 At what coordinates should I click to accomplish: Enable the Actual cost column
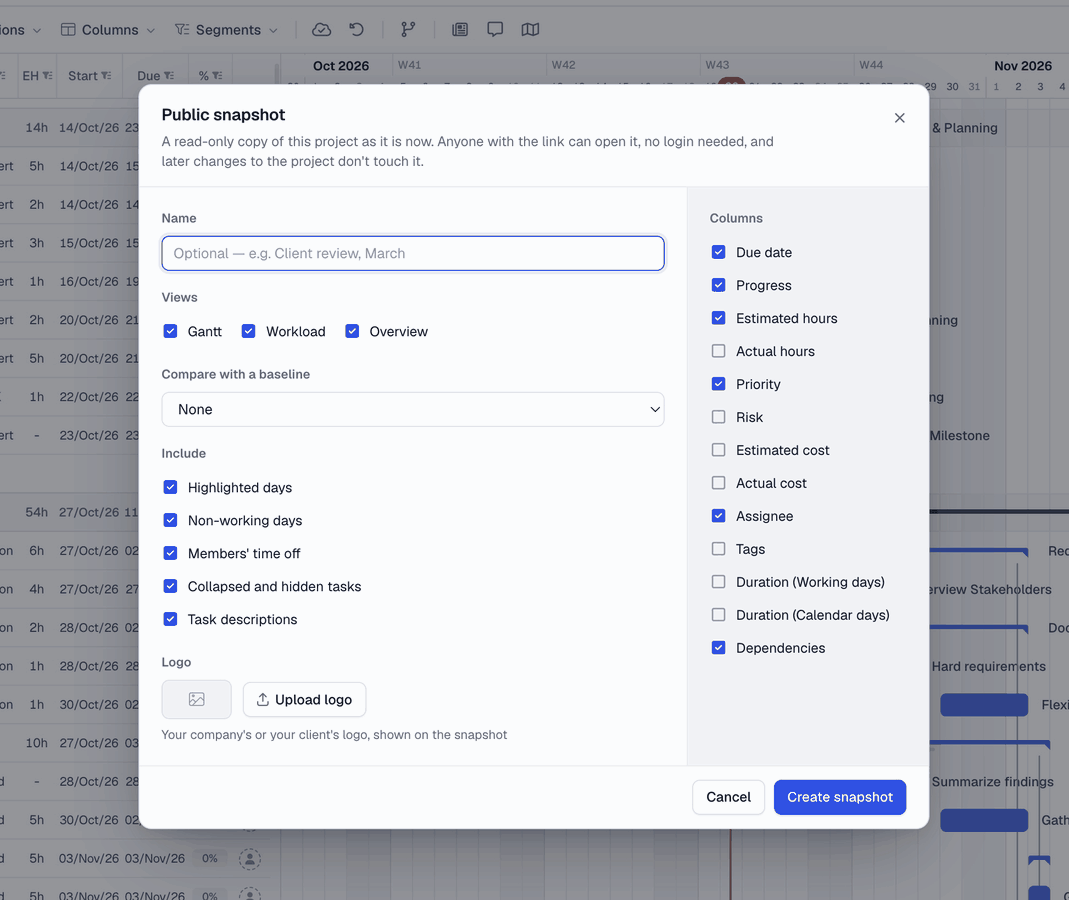tap(719, 483)
